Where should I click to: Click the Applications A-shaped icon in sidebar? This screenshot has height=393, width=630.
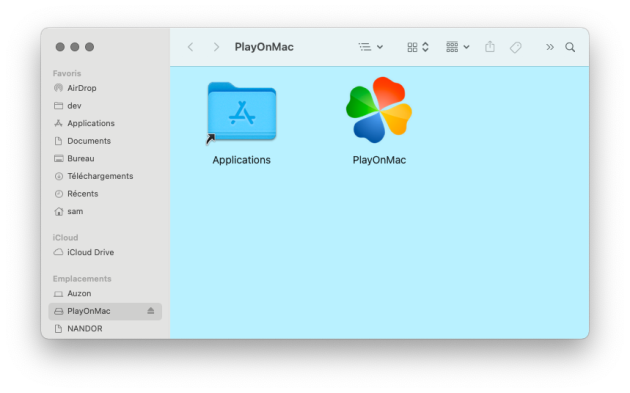click(x=59, y=123)
